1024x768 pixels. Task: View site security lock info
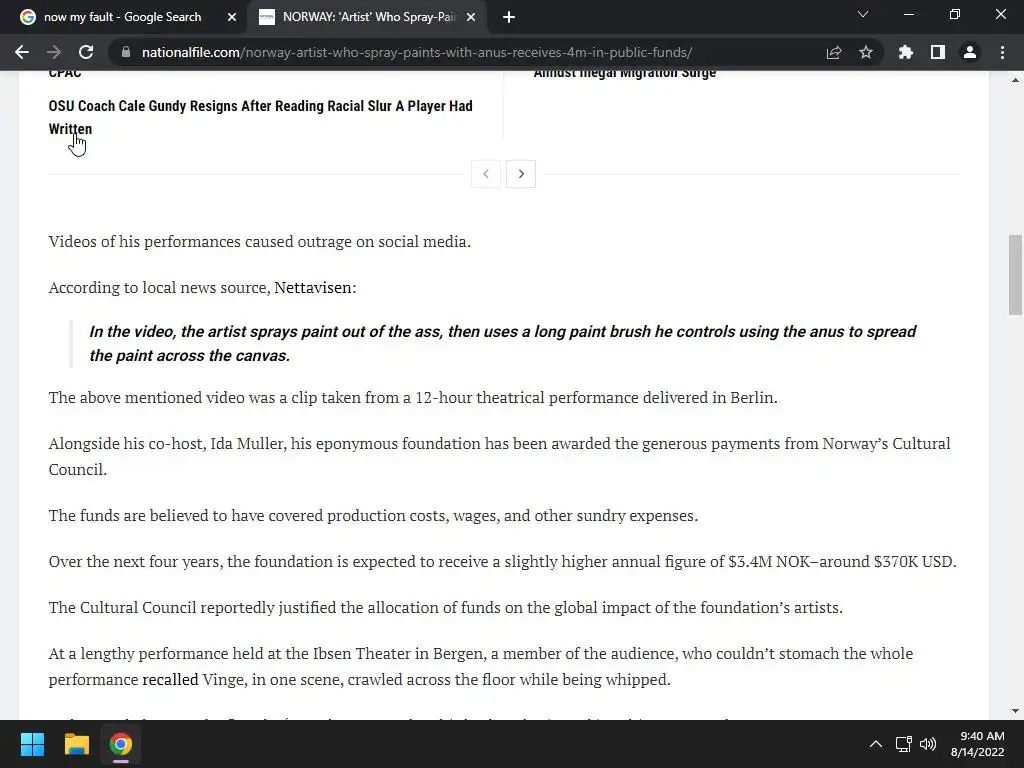click(126, 52)
